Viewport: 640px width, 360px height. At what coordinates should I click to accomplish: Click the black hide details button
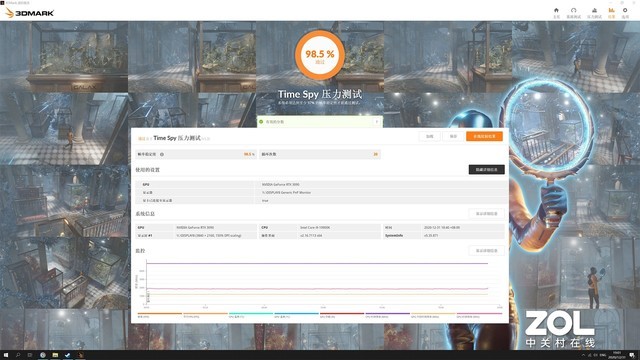(x=487, y=169)
